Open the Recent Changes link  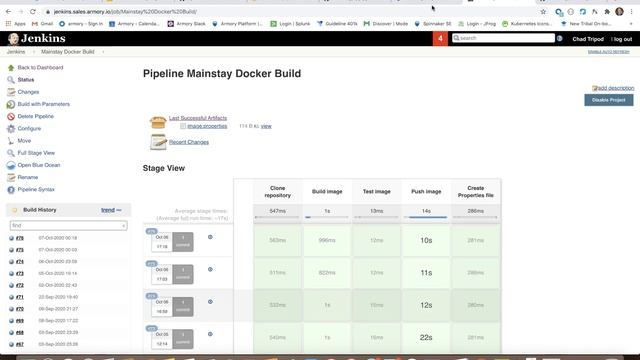pos(189,142)
